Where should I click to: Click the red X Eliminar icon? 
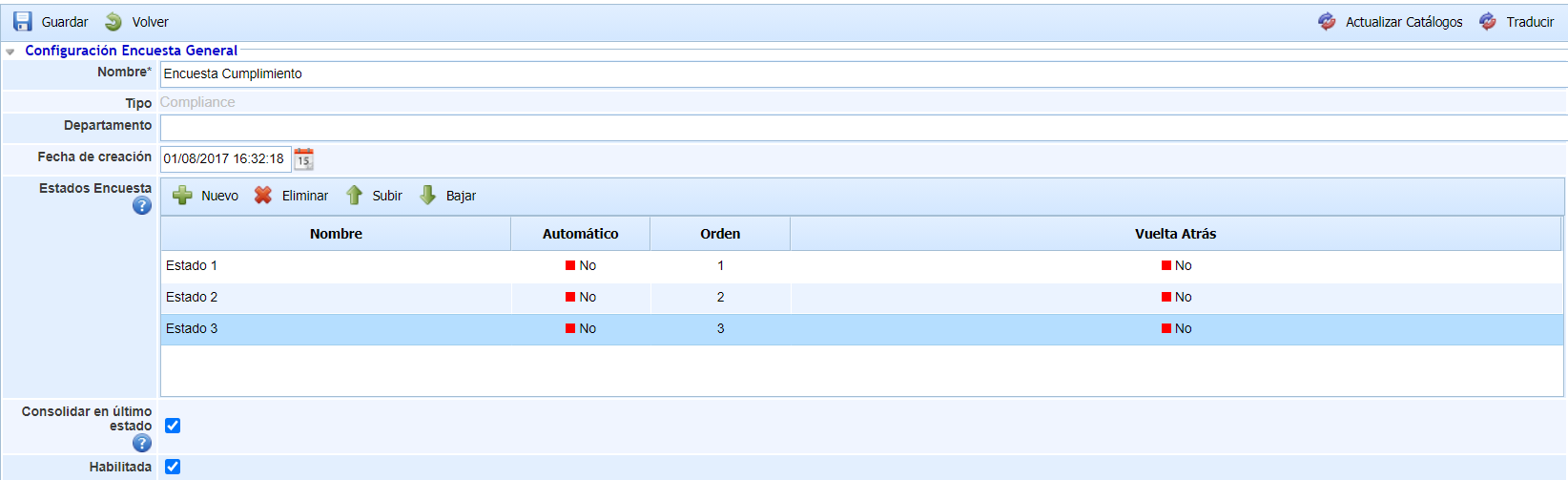pyautogui.click(x=263, y=196)
